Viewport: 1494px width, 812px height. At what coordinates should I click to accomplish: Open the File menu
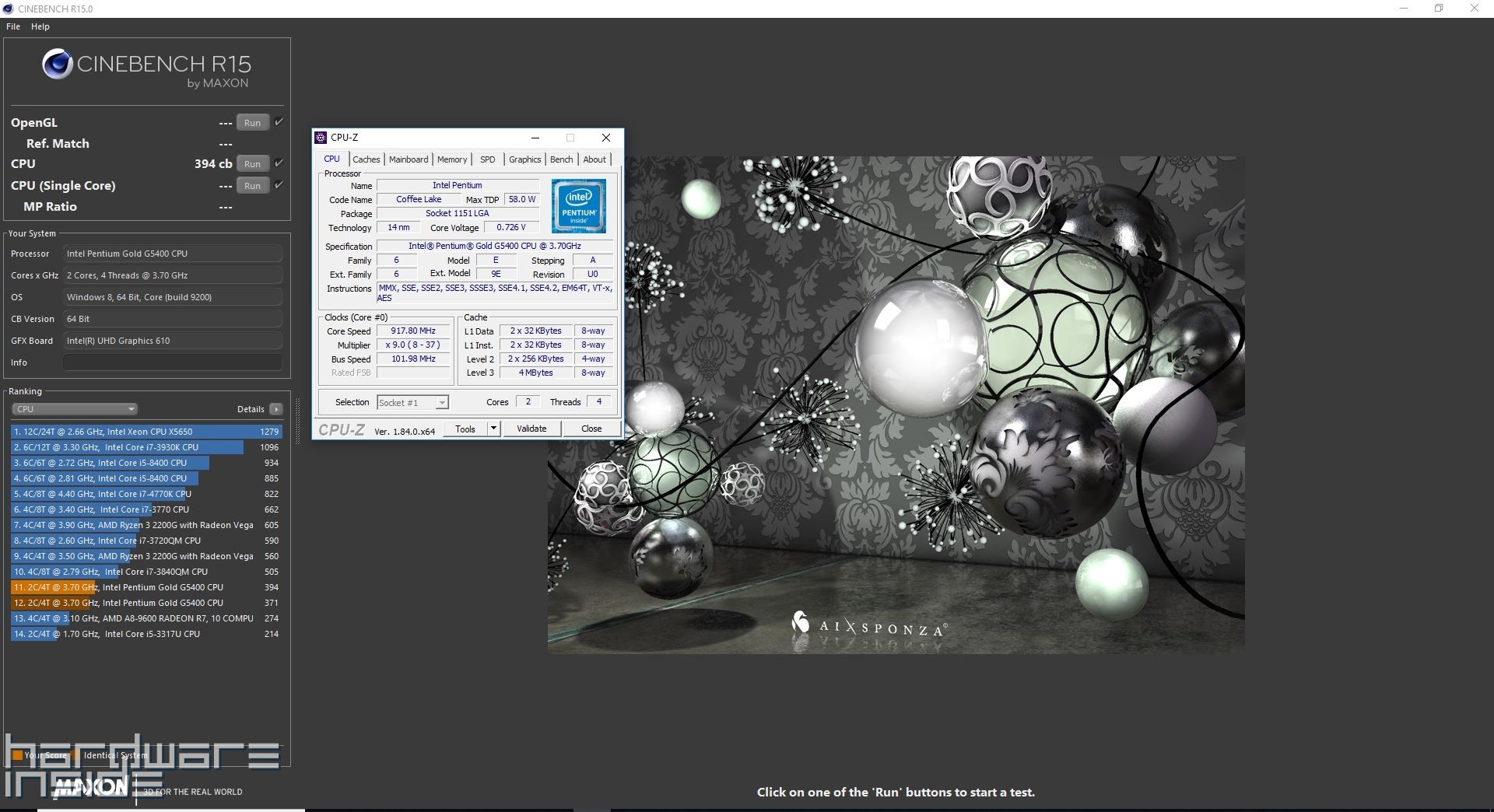[13, 26]
